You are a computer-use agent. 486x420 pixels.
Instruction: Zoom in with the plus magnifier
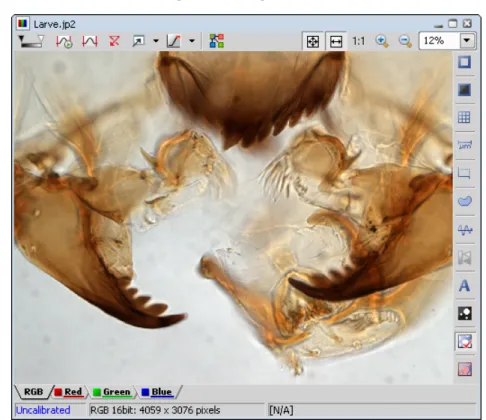pos(382,41)
